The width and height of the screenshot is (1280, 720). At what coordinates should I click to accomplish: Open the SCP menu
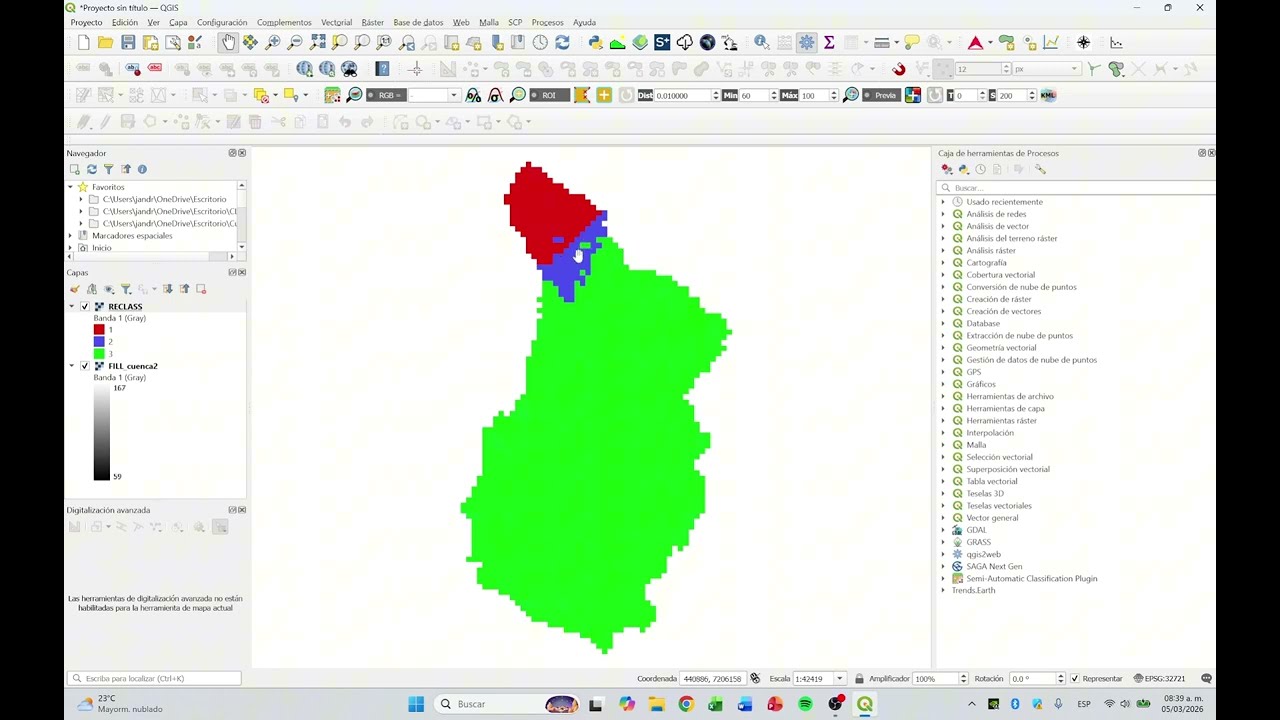click(515, 22)
